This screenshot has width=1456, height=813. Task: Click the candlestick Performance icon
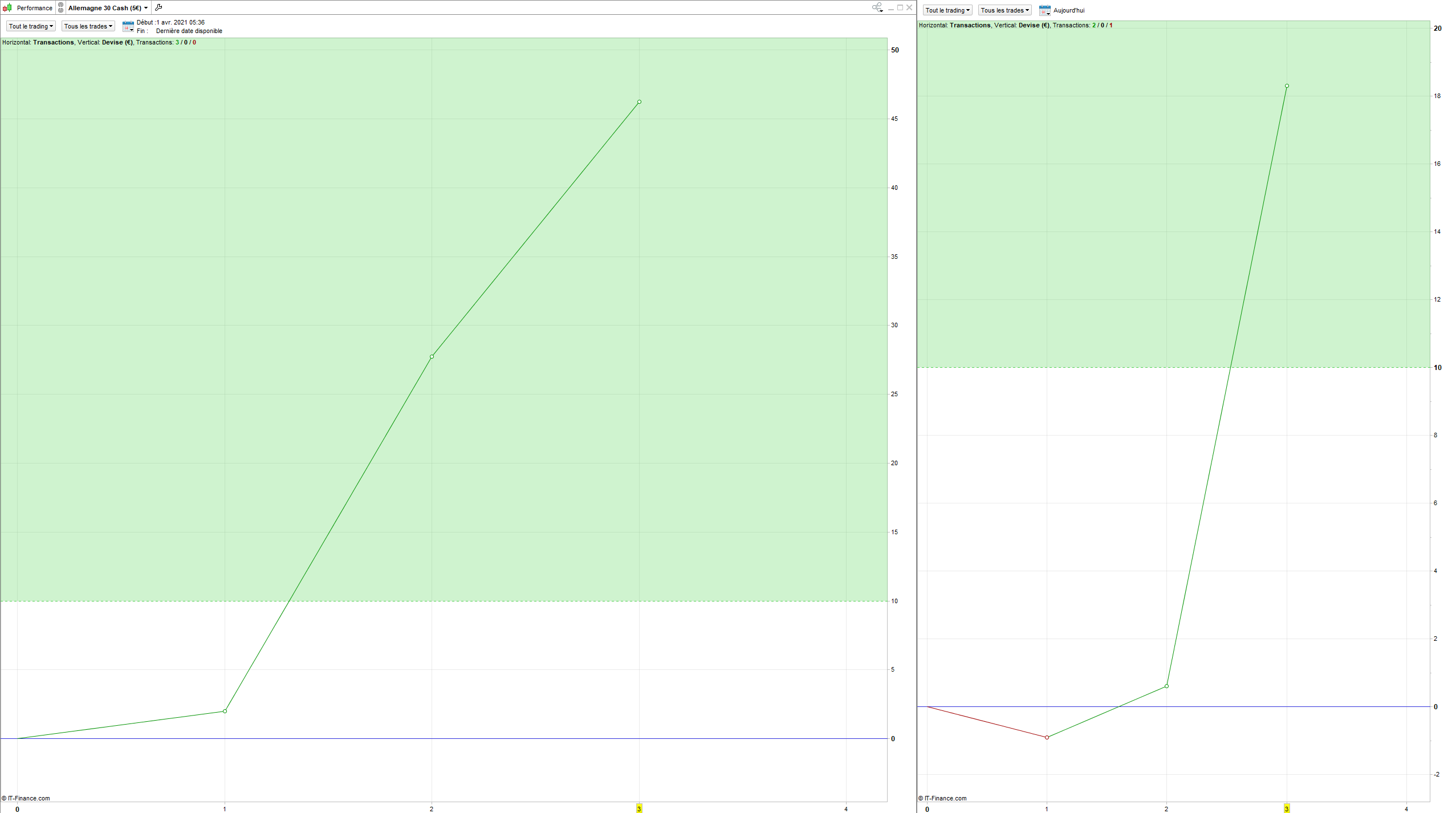click(7, 8)
